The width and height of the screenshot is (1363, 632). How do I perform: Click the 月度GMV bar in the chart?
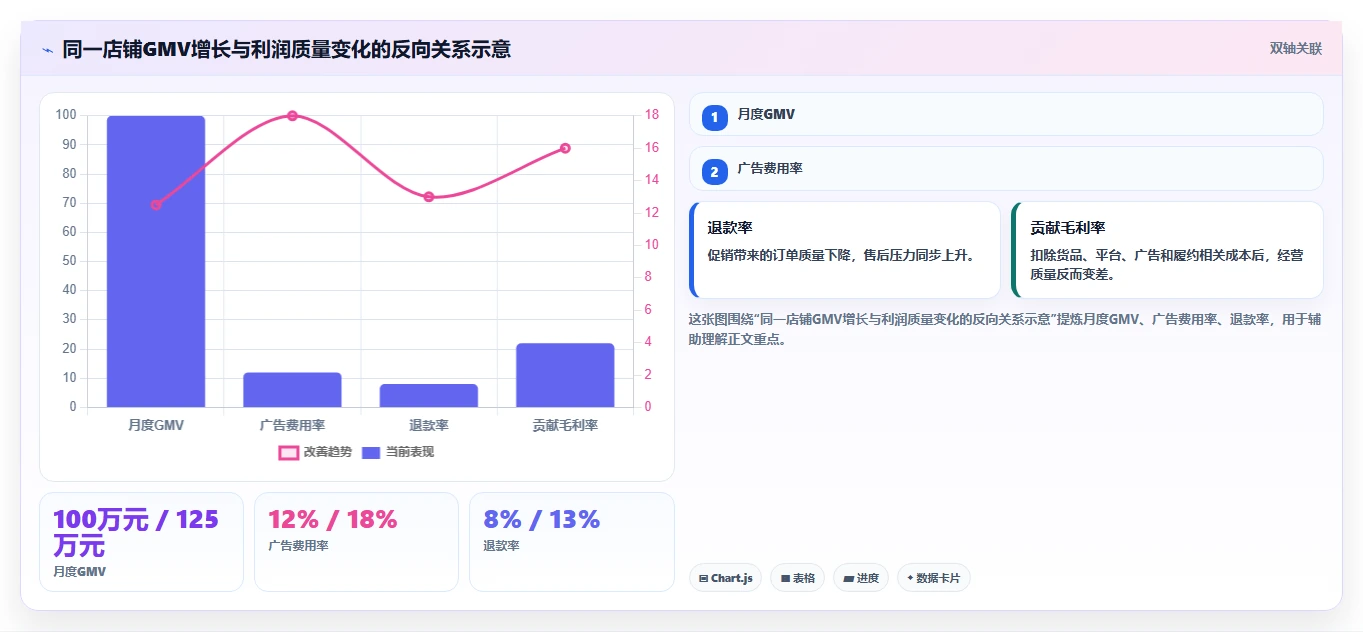tap(156, 262)
